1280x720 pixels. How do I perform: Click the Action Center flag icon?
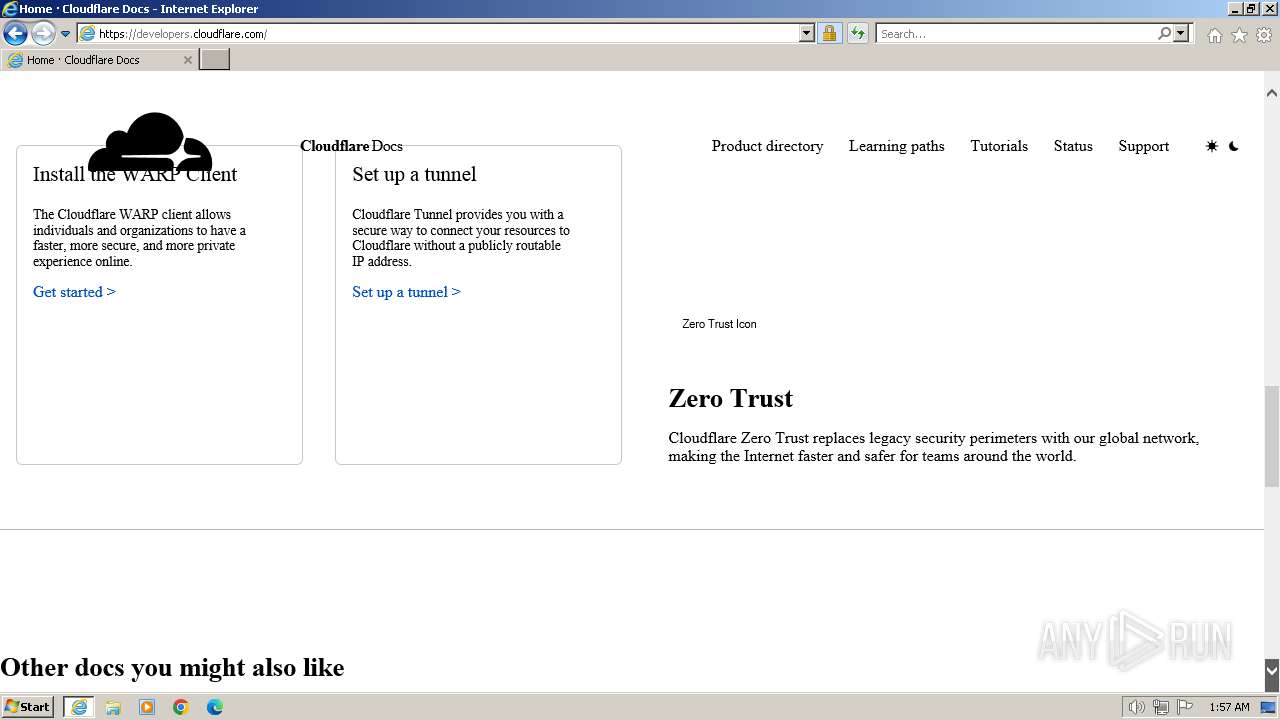click(1184, 707)
